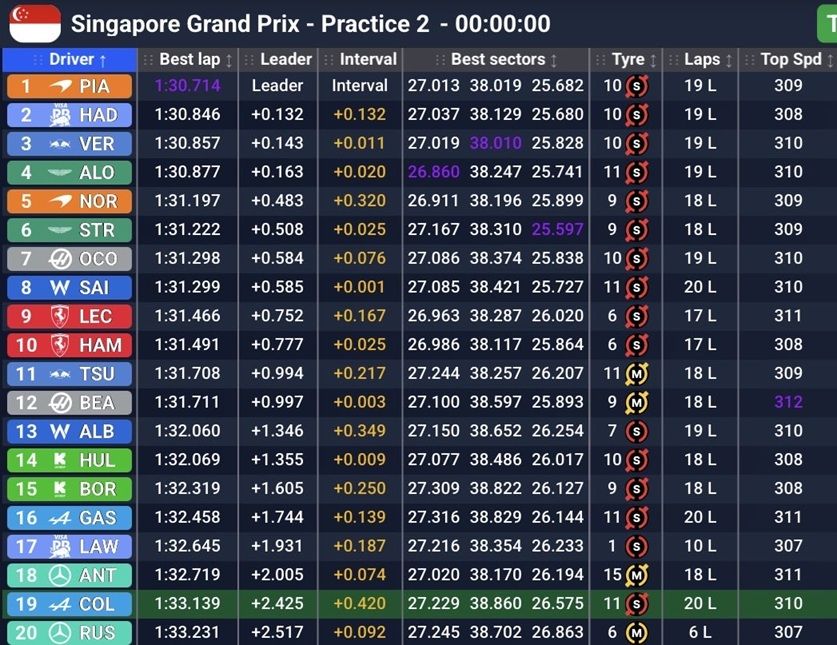Image resolution: width=837 pixels, height=645 pixels.
Task: Click the Red Bull logo beside VER
Action: pos(59,144)
